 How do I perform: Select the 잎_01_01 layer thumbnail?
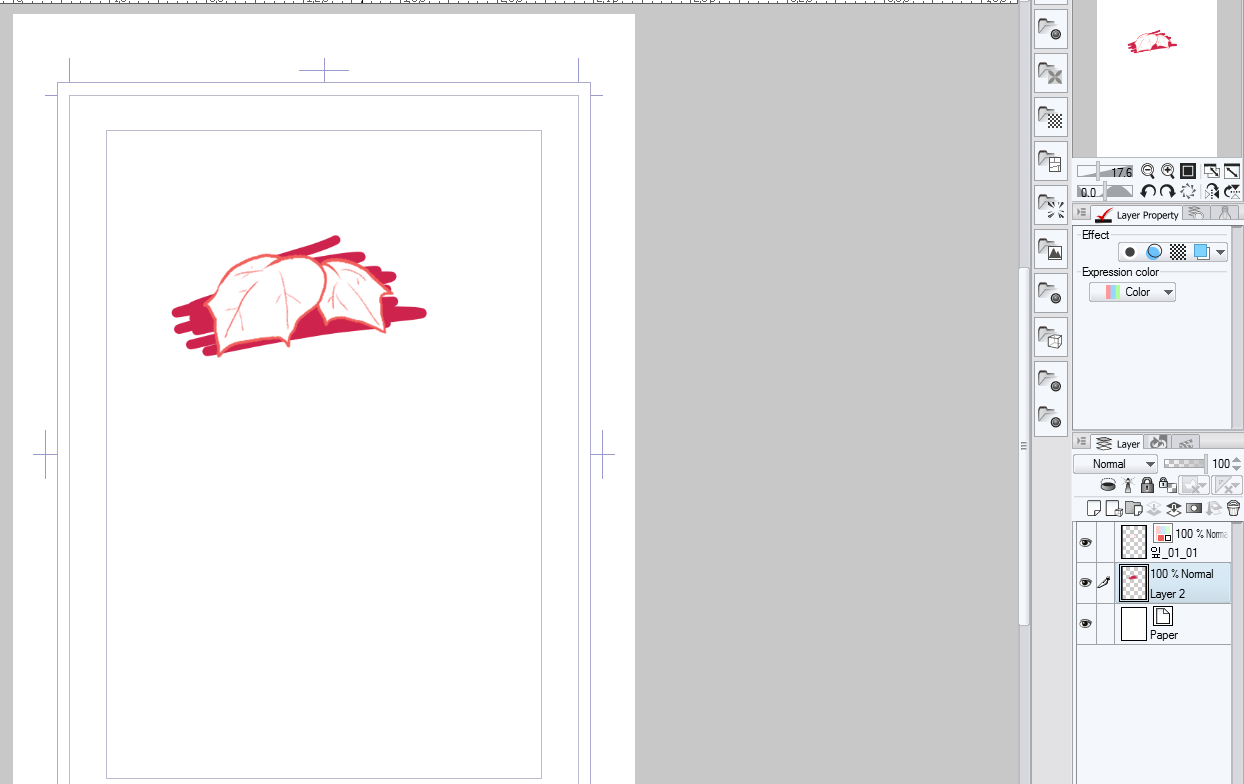click(x=1134, y=542)
